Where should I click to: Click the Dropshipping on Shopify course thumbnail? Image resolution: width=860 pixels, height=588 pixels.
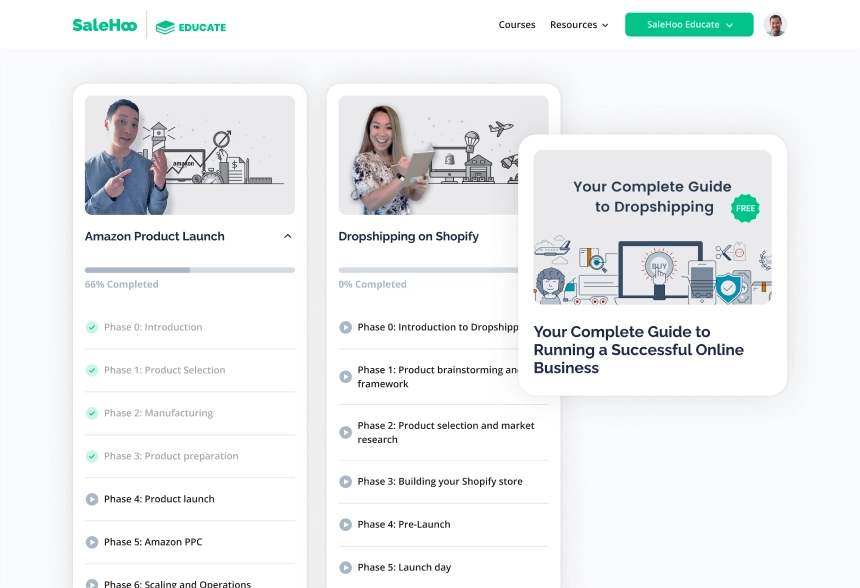pos(443,154)
